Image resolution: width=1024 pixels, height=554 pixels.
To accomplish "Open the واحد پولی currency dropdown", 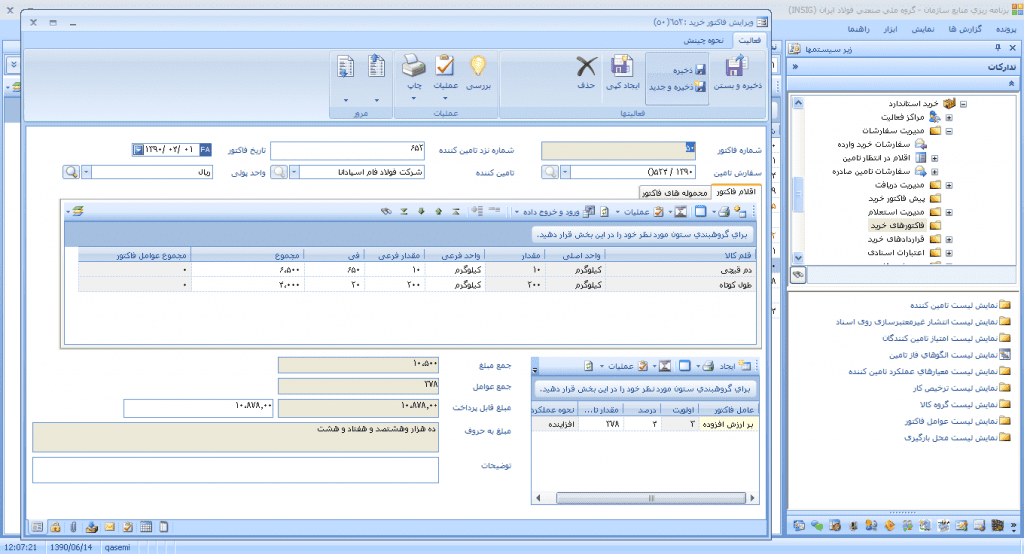I will (x=85, y=172).
